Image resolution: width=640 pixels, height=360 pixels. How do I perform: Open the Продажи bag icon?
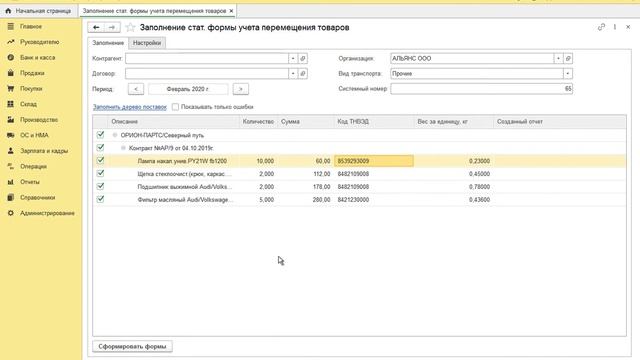[11, 73]
